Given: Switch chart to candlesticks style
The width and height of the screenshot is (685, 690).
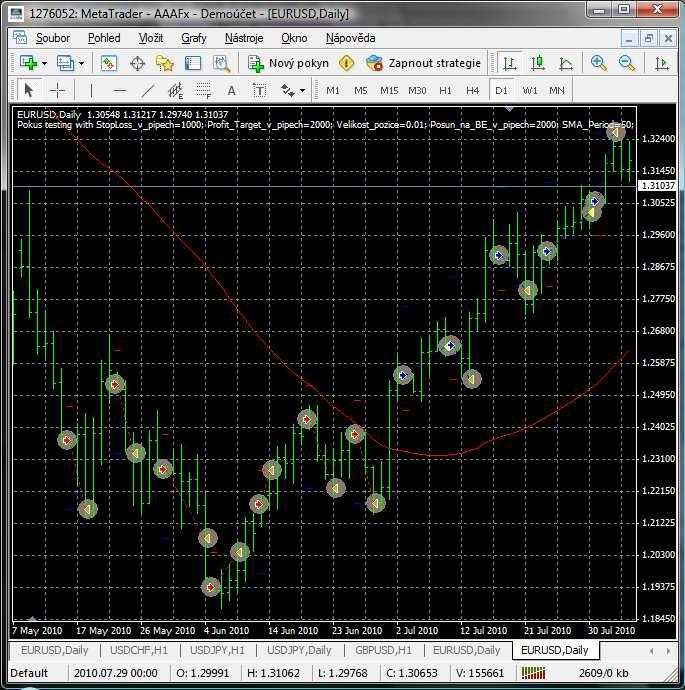Looking at the screenshot, I should [x=538, y=63].
